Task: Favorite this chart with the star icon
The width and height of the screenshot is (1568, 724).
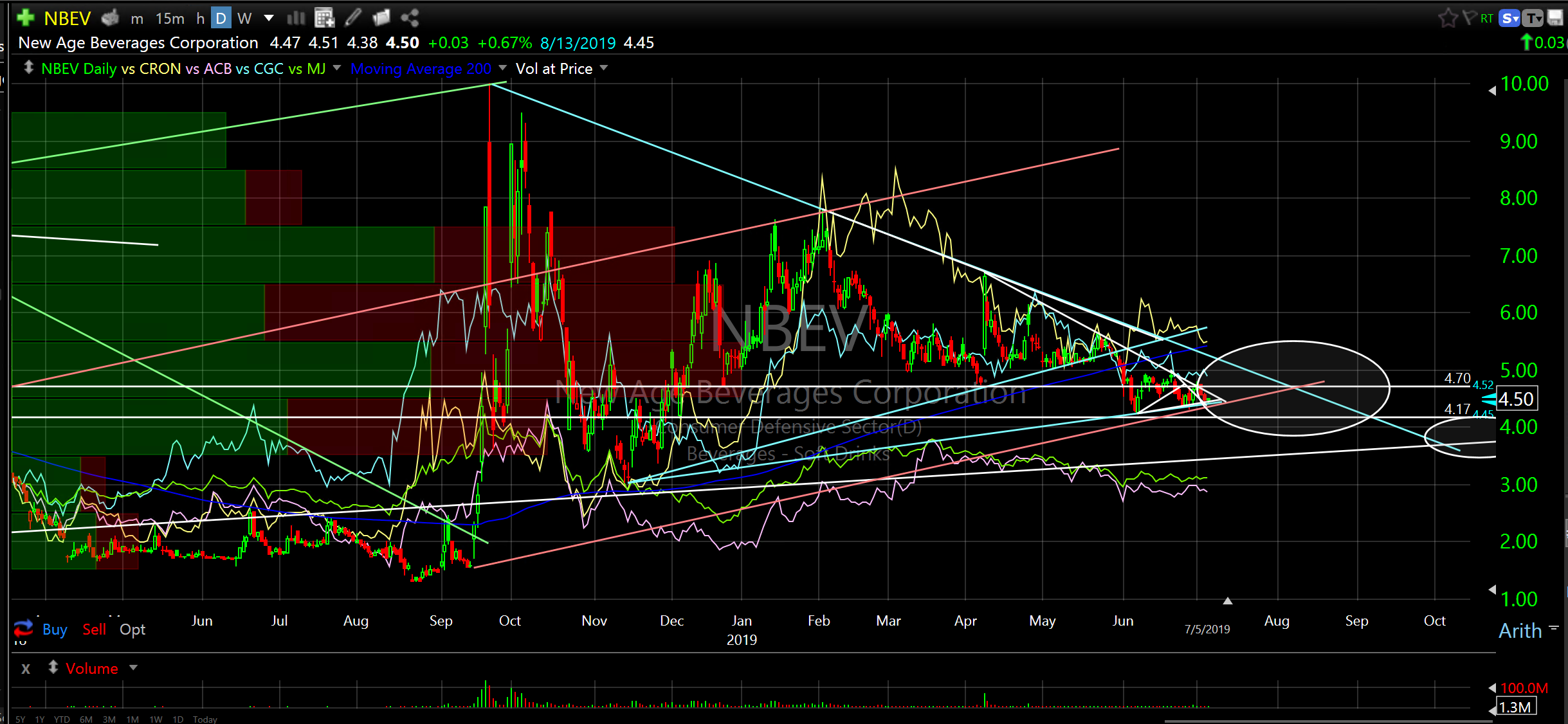Action: (1447, 18)
